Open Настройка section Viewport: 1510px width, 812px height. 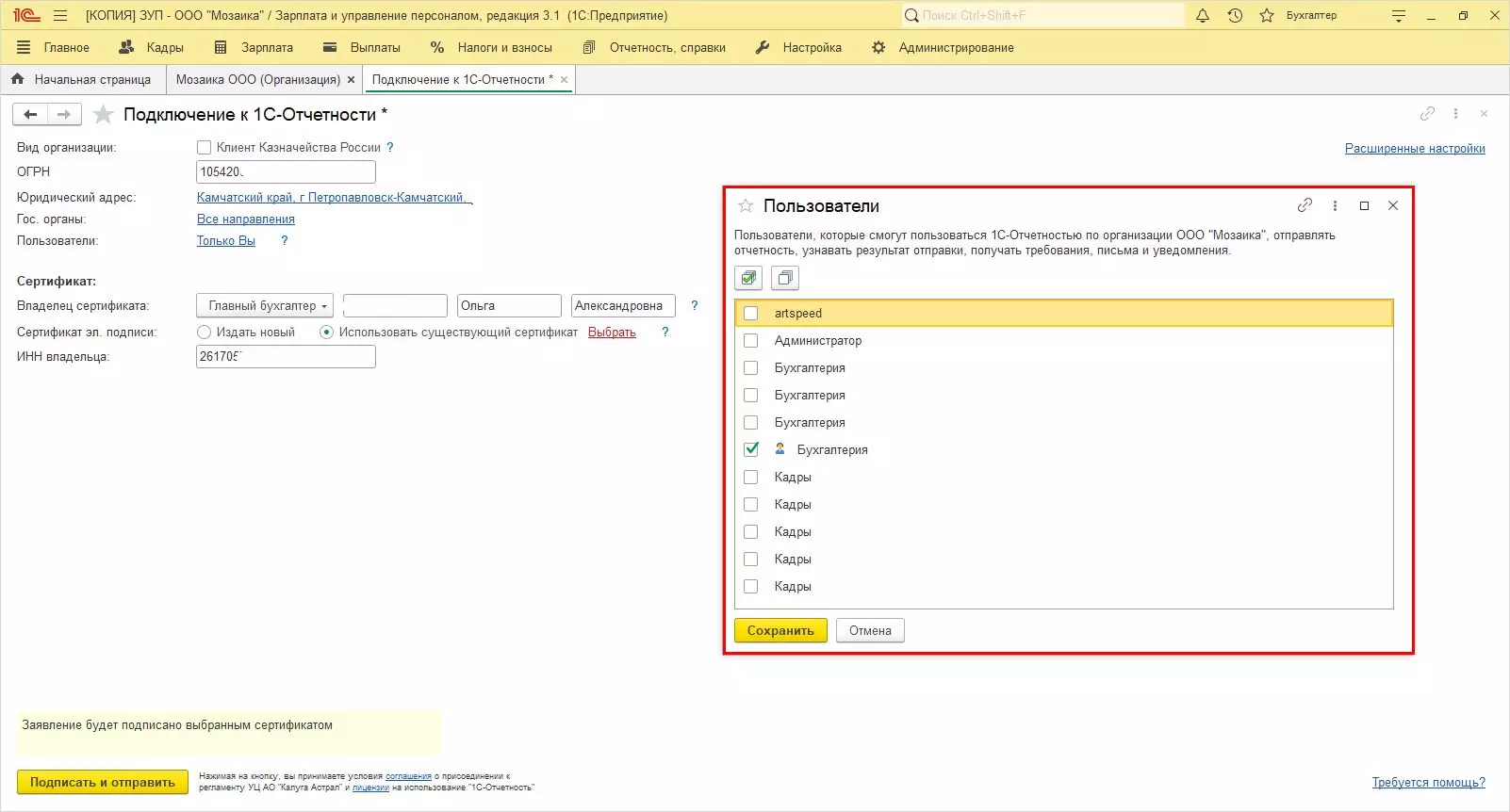pyautogui.click(x=798, y=47)
